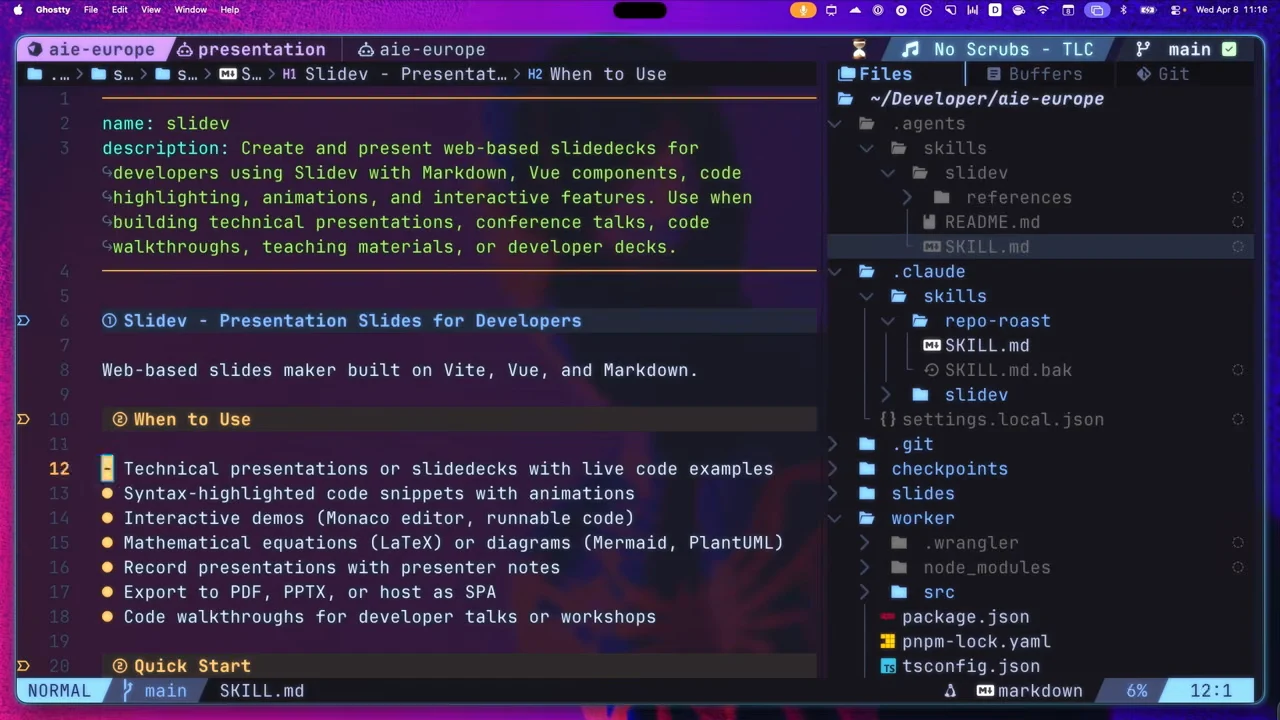Switch to the presentation tab
Screen dimensions: 1280x720
coord(250,49)
